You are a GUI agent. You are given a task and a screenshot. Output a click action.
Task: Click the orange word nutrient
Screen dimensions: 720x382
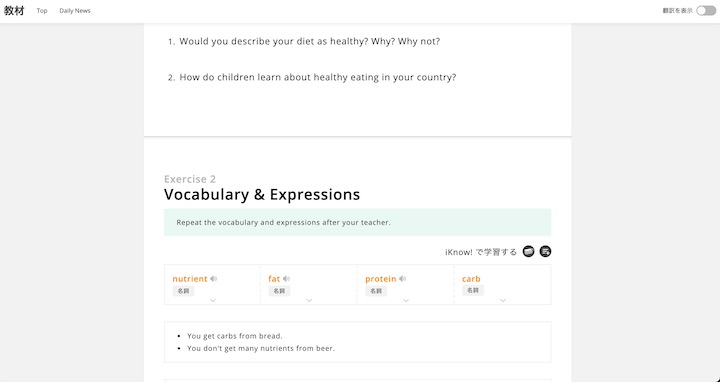tap(190, 279)
